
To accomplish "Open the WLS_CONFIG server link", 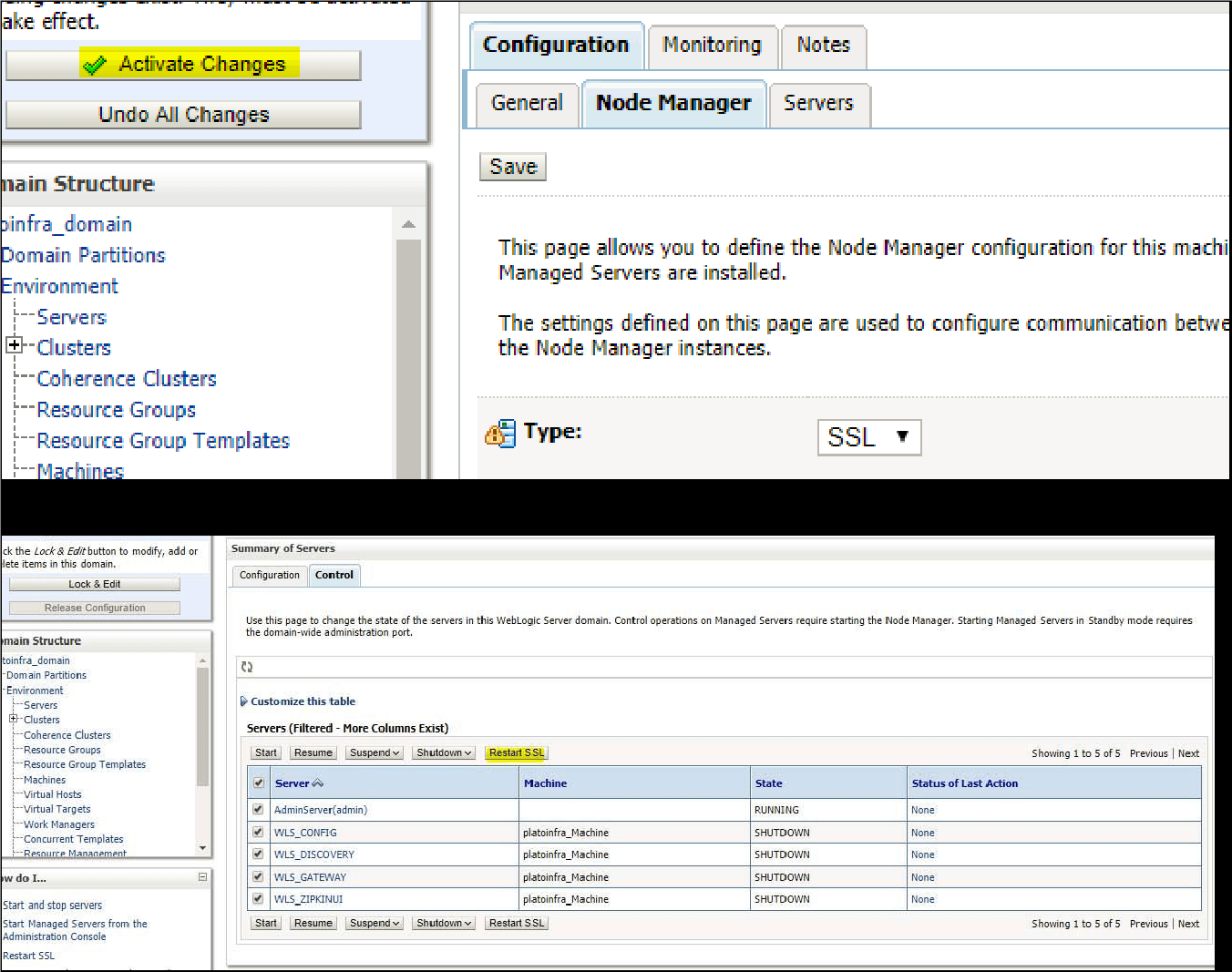I will click(305, 833).
